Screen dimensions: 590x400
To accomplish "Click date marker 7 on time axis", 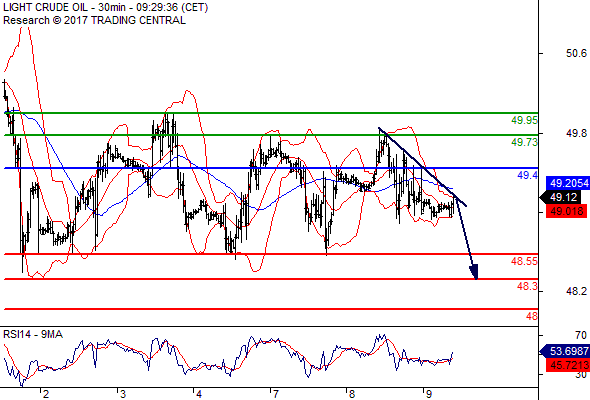I will coord(276,394).
